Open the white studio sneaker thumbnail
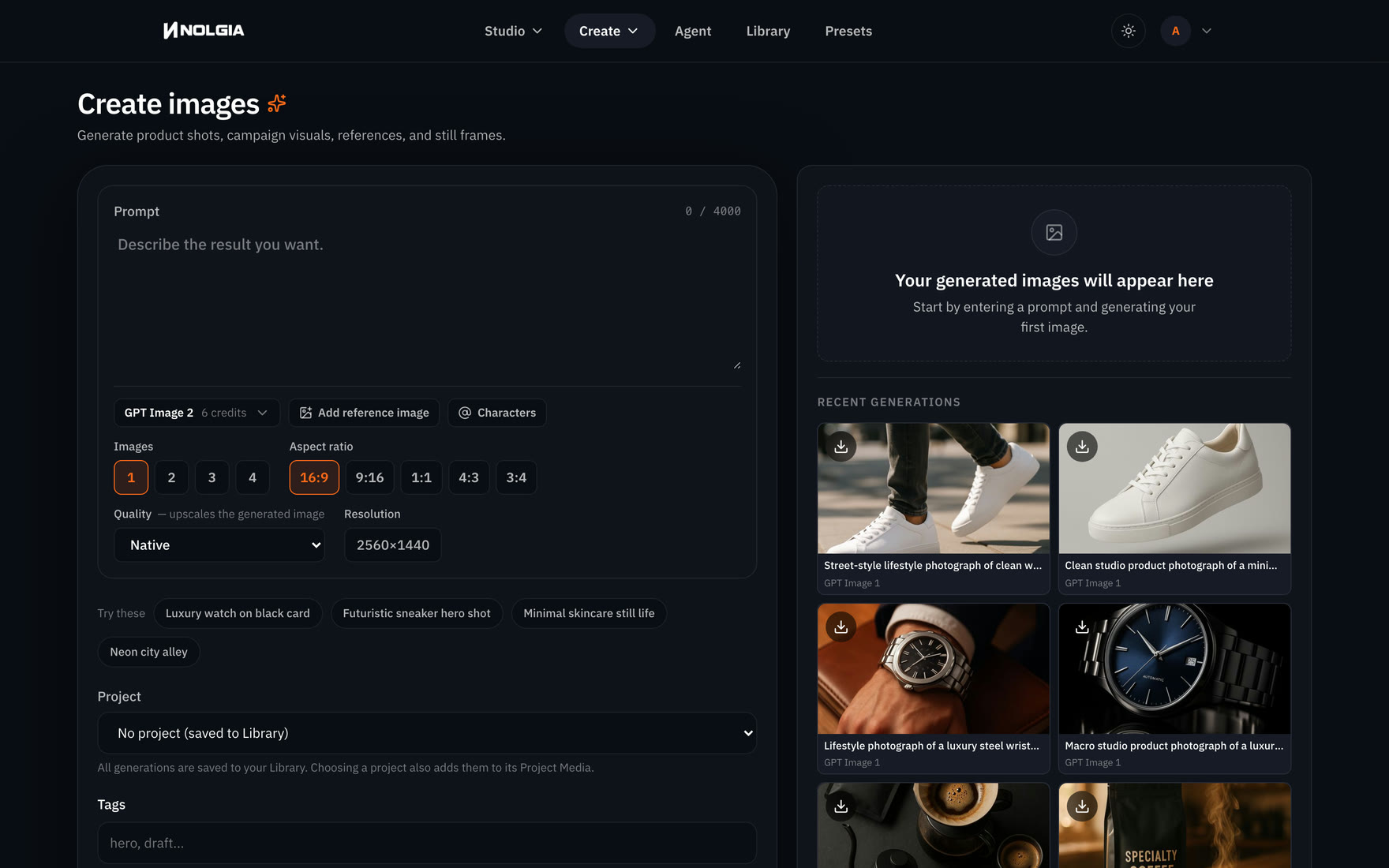 pos(1174,488)
